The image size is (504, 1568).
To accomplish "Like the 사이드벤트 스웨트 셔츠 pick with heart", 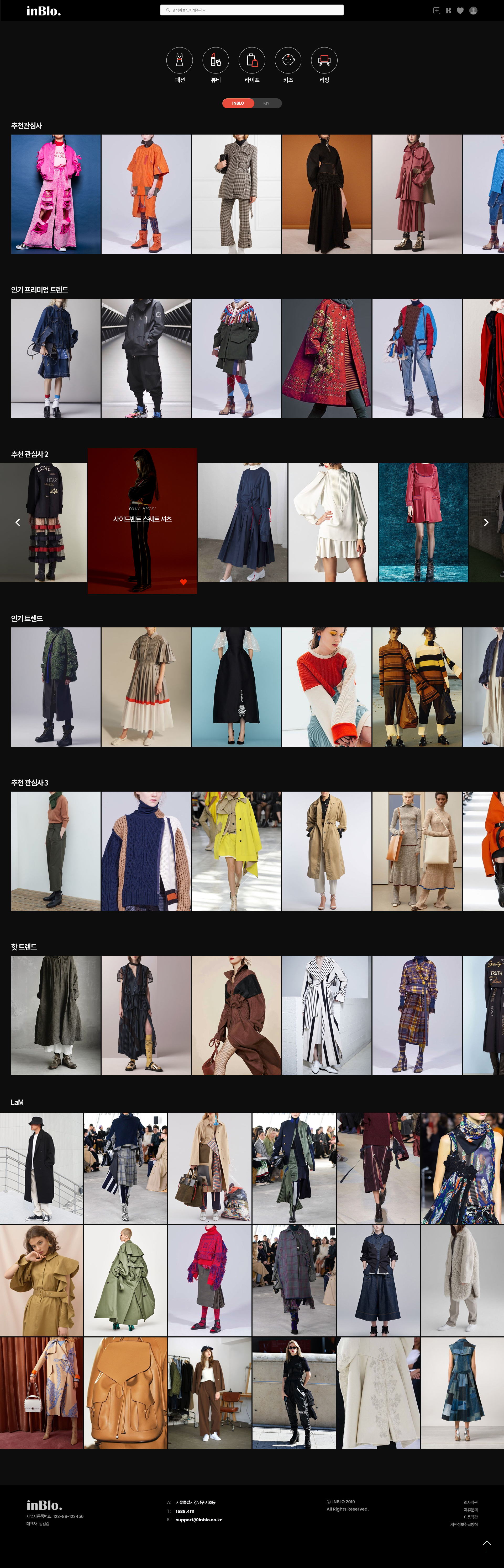I will [183, 583].
